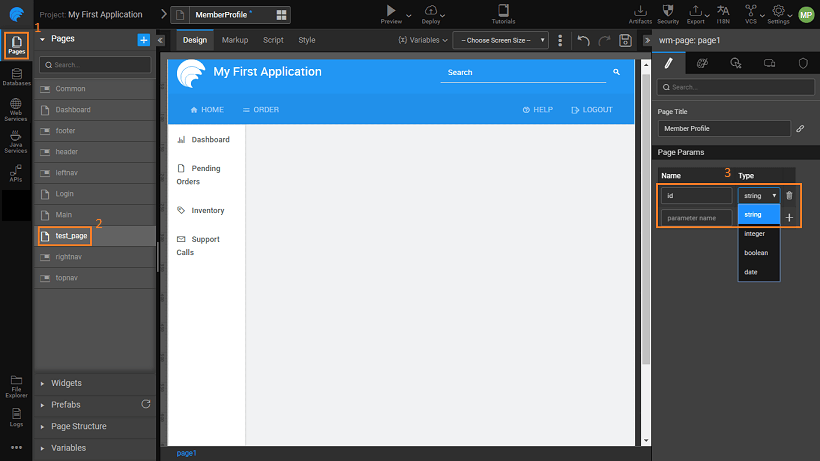Select integer in type dropdown list
Image resolution: width=820 pixels, height=461 pixels.
[x=754, y=233]
